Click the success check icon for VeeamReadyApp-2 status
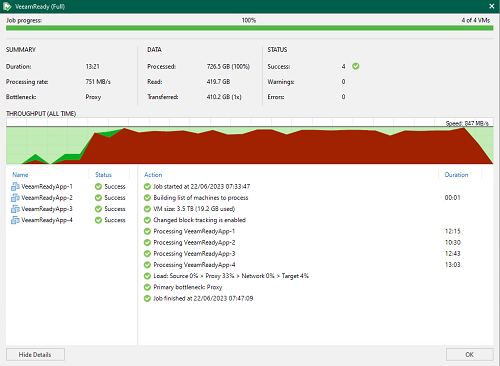 click(98, 198)
